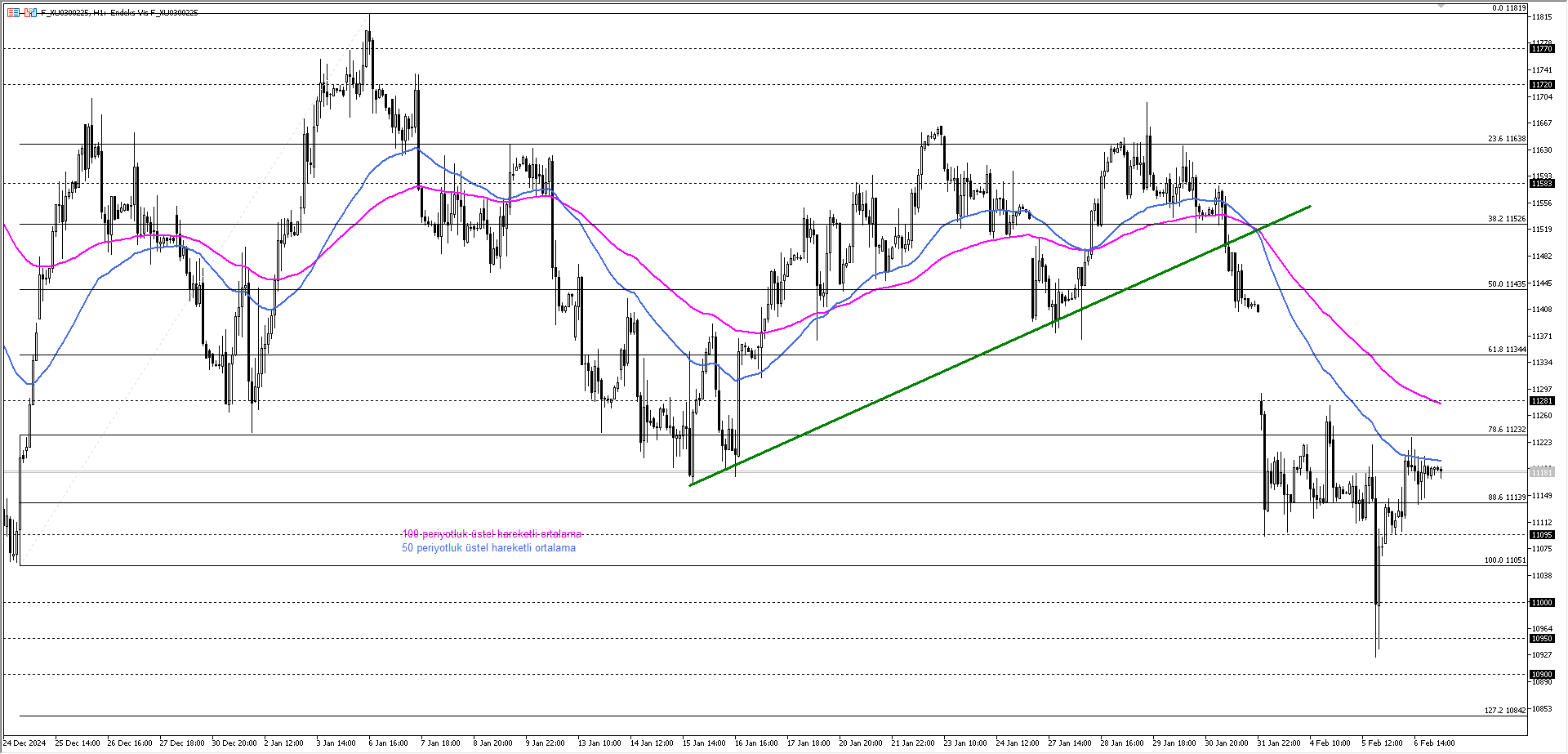Screen dimensions: 1568x754
Task: Click the 9 Jan 22:00 time axis label
Action: pyautogui.click(x=545, y=743)
